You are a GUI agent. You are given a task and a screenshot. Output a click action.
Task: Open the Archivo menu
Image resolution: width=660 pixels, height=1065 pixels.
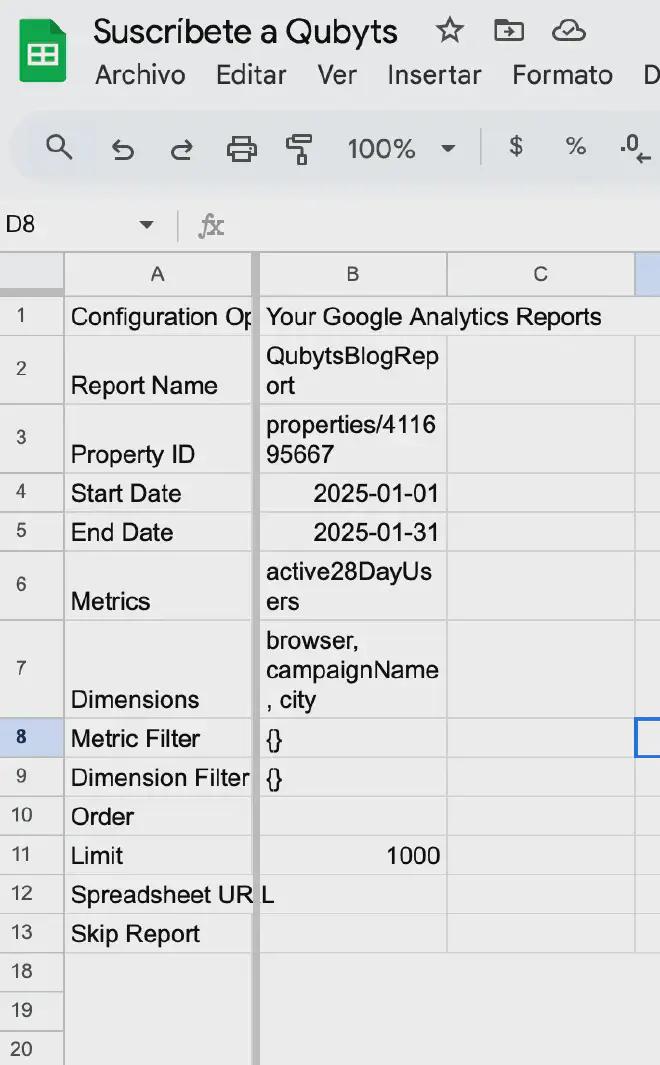tap(140, 75)
